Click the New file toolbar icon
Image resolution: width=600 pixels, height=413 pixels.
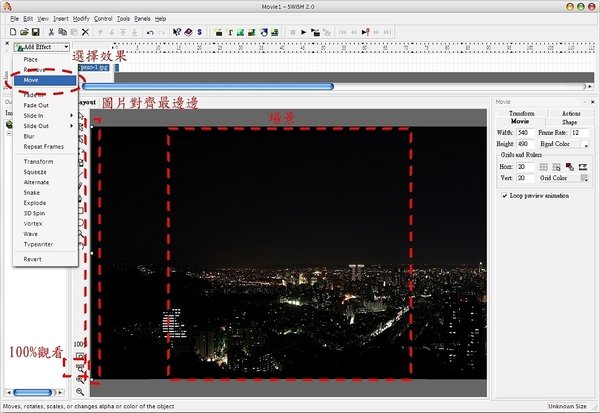(x=13, y=32)
